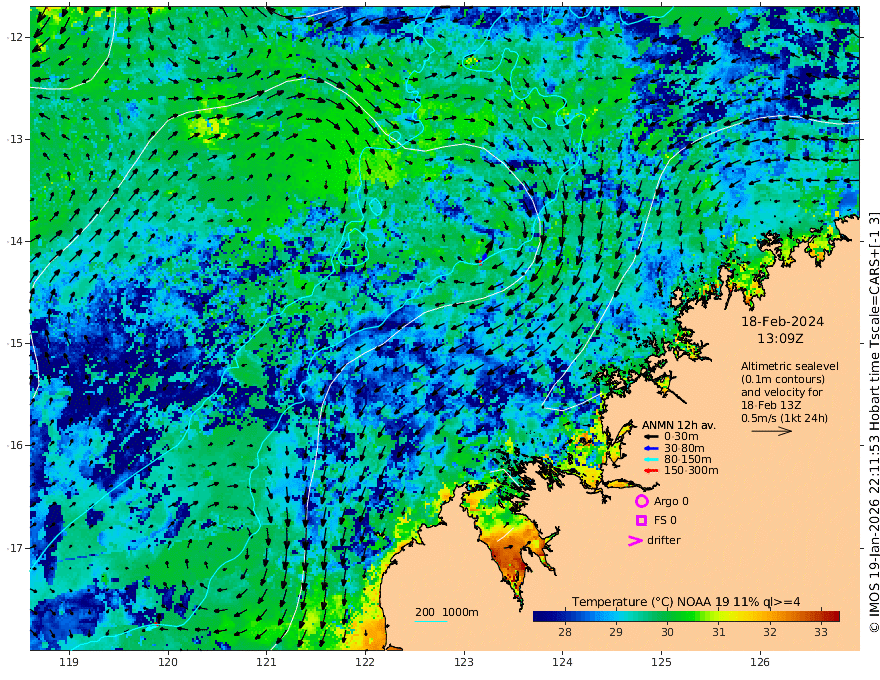Click the magenta Argo circle legend icon
This screenshot has height=680, width=880.
(x=641, y=501)
